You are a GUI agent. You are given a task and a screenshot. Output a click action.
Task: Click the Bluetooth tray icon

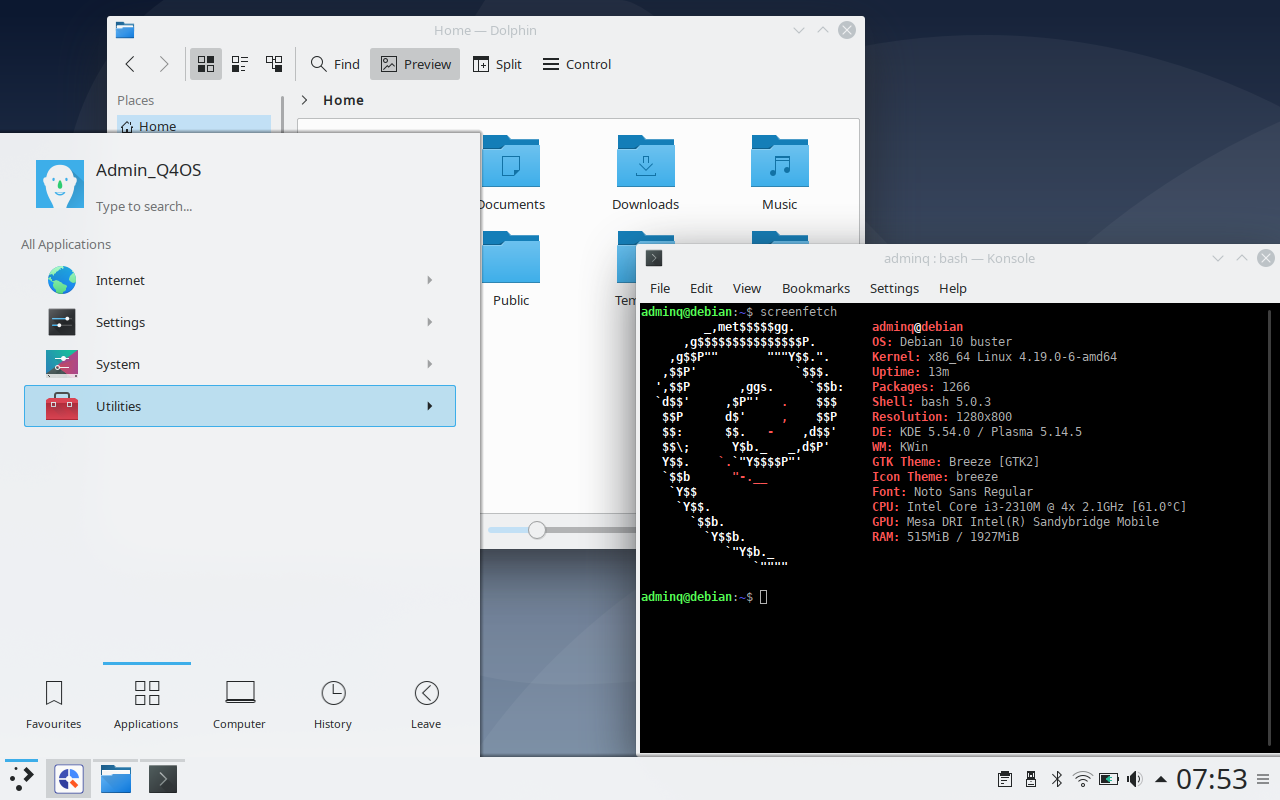tap(1056, 779)
